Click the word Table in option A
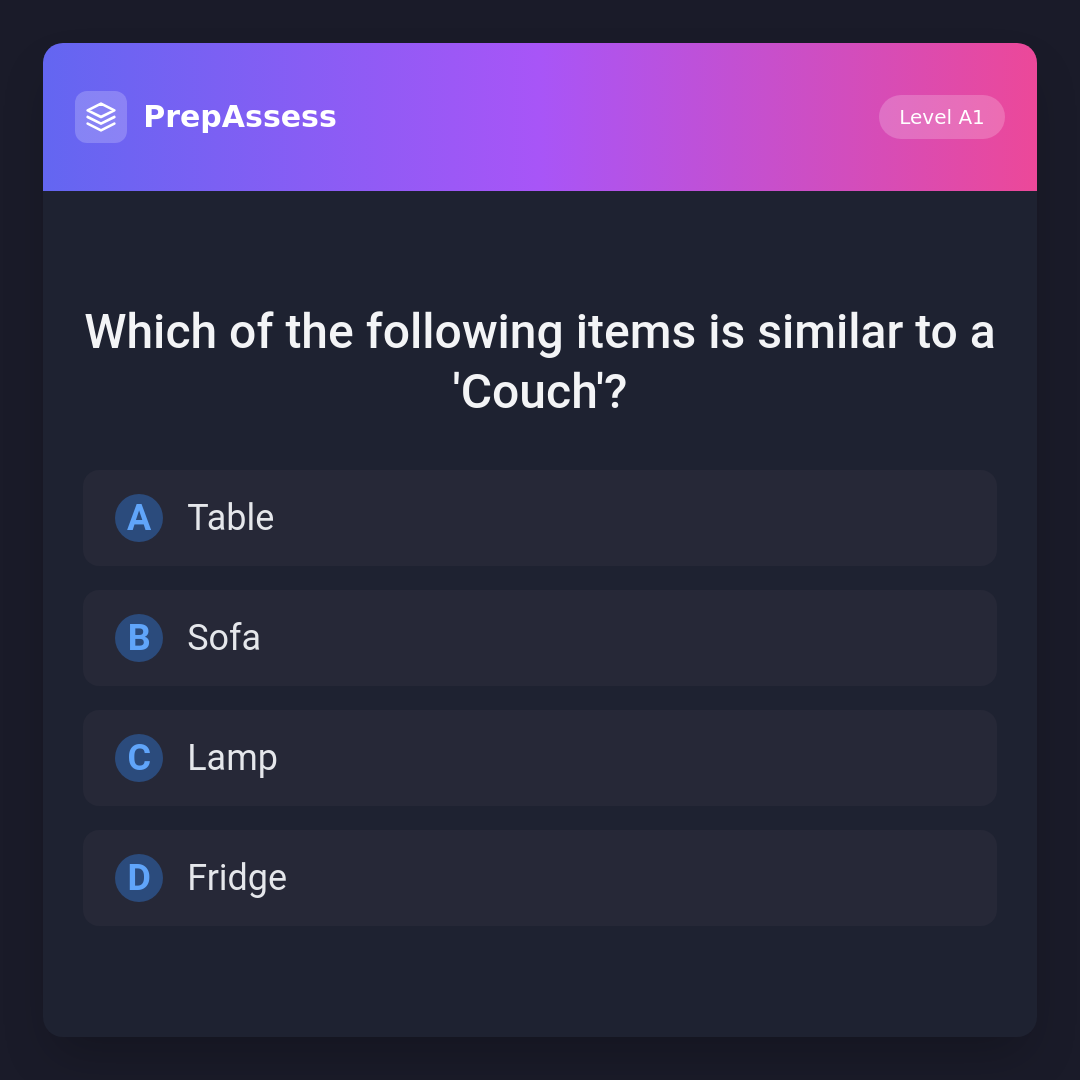The image size is (1080, 1080). [231, 518]
